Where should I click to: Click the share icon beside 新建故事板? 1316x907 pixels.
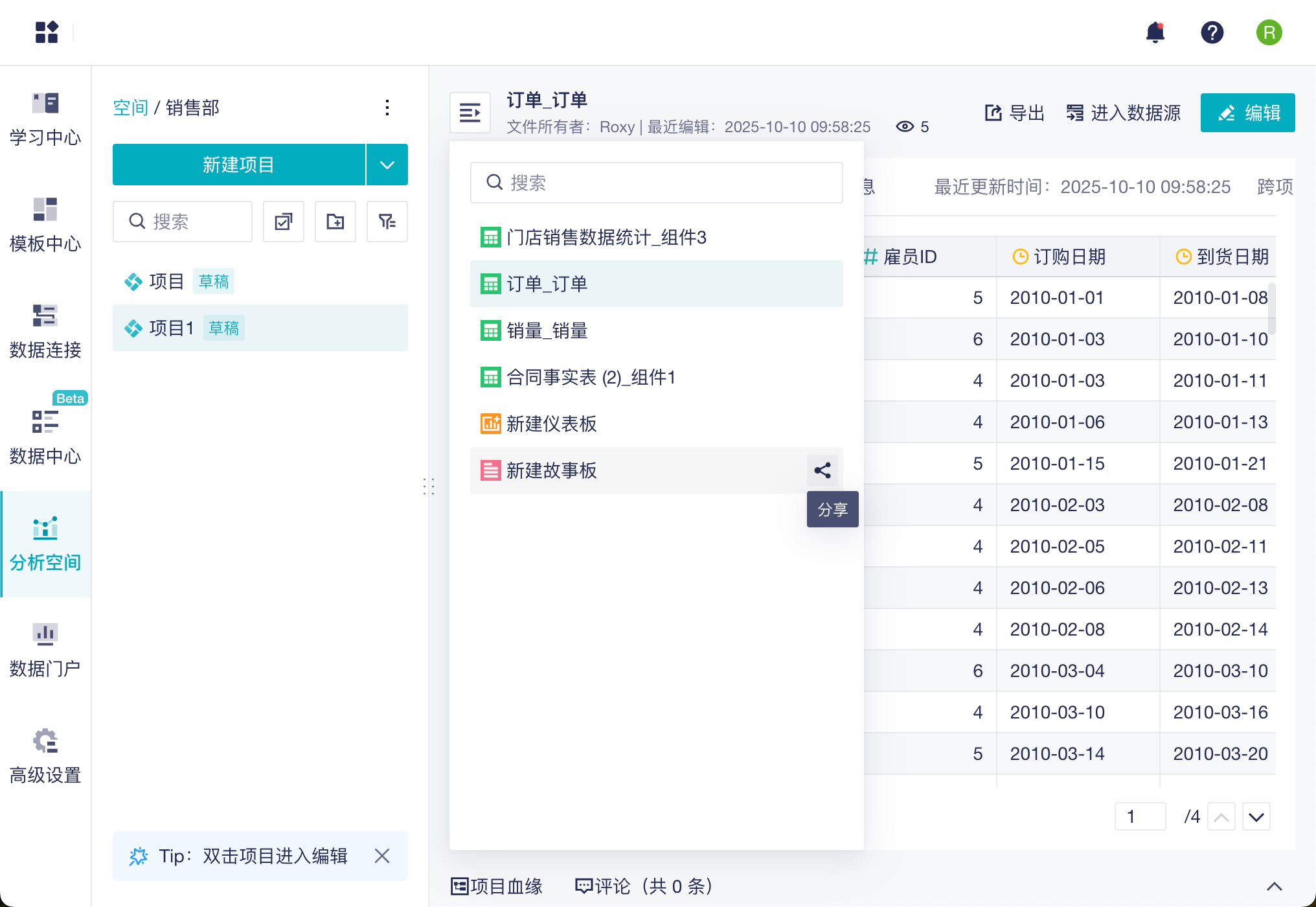(x=822, y=470)
